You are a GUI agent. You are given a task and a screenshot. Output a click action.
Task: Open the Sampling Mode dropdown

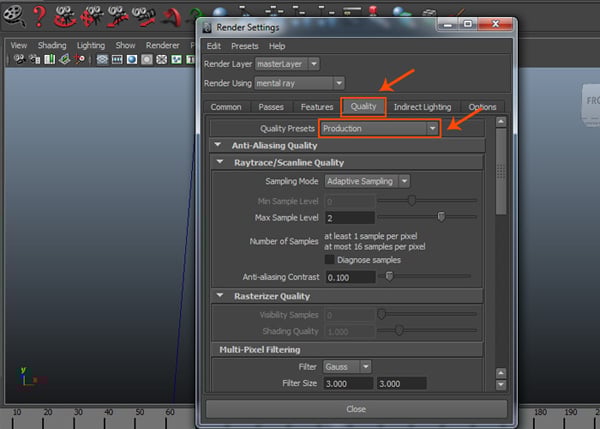(367, 181)
